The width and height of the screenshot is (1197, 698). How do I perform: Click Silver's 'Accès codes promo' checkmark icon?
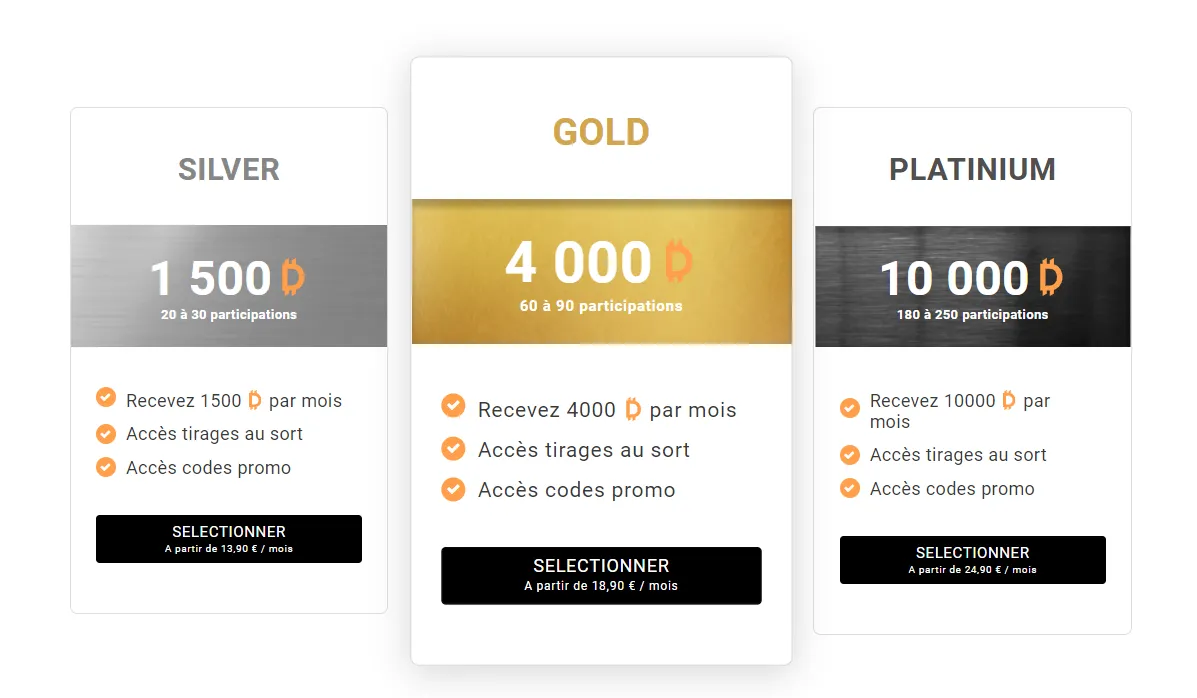click(x=106, y=467)
